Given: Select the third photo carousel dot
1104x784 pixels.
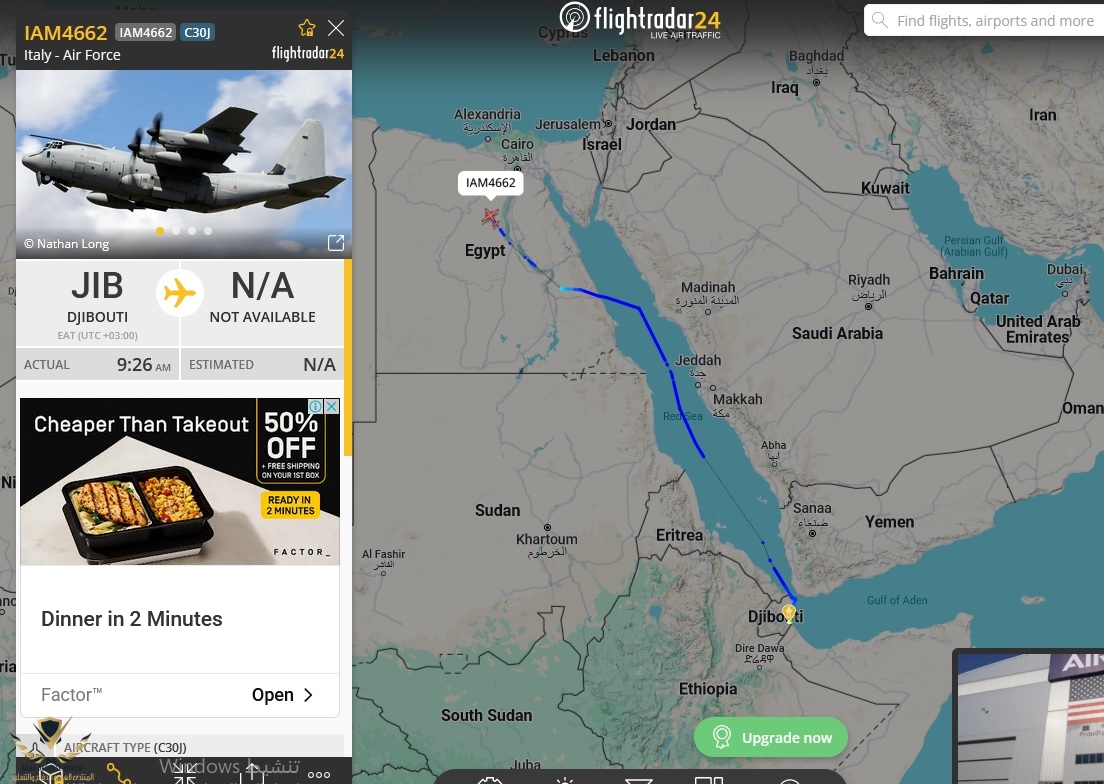Looking at the screenshot, I should [x=192, y=231].
